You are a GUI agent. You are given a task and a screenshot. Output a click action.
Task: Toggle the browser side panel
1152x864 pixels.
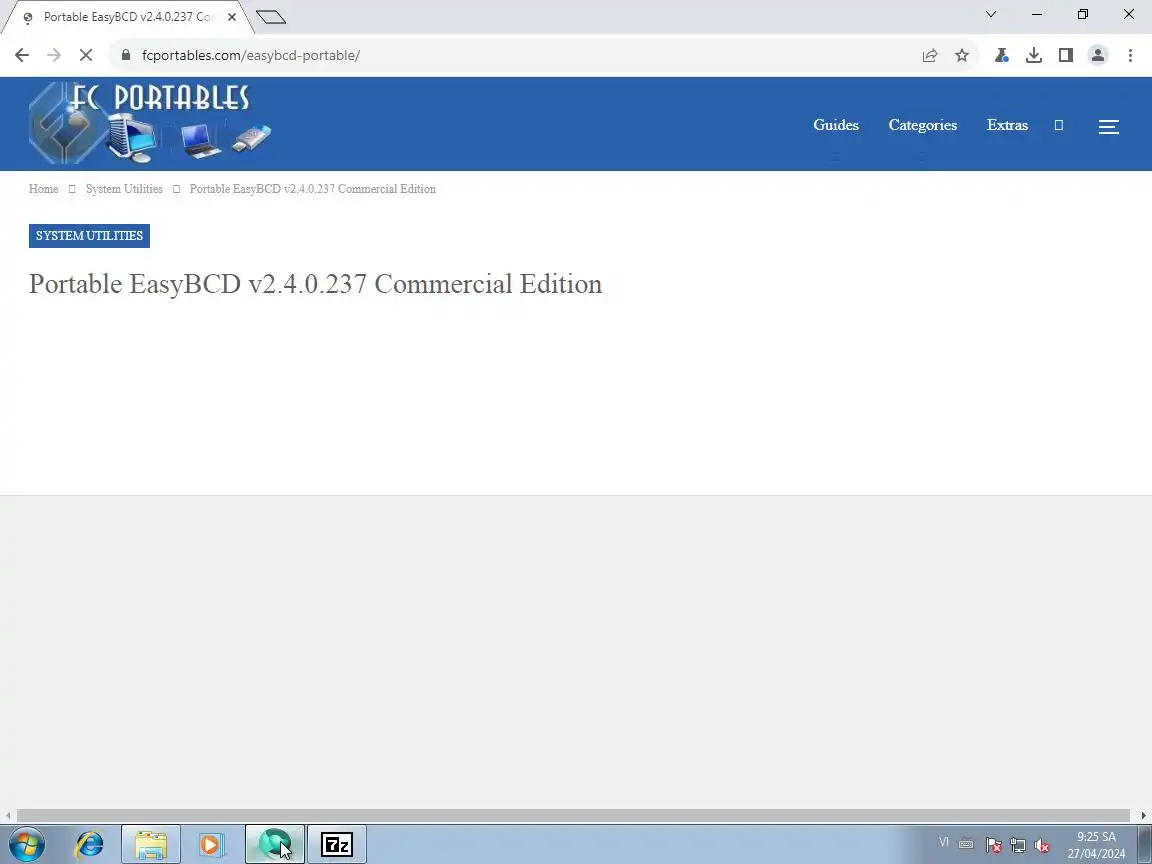click(1066, 55)
